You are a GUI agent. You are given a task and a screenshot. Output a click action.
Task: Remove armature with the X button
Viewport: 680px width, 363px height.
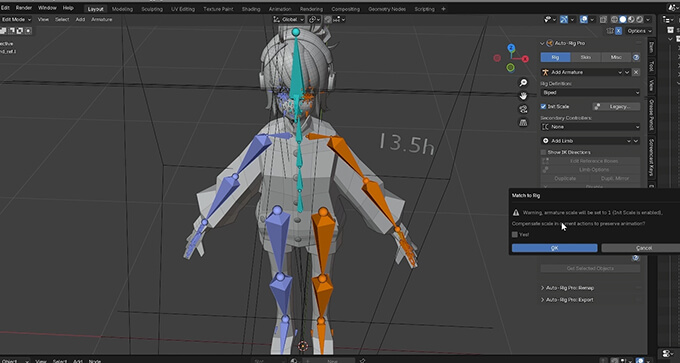636,72
